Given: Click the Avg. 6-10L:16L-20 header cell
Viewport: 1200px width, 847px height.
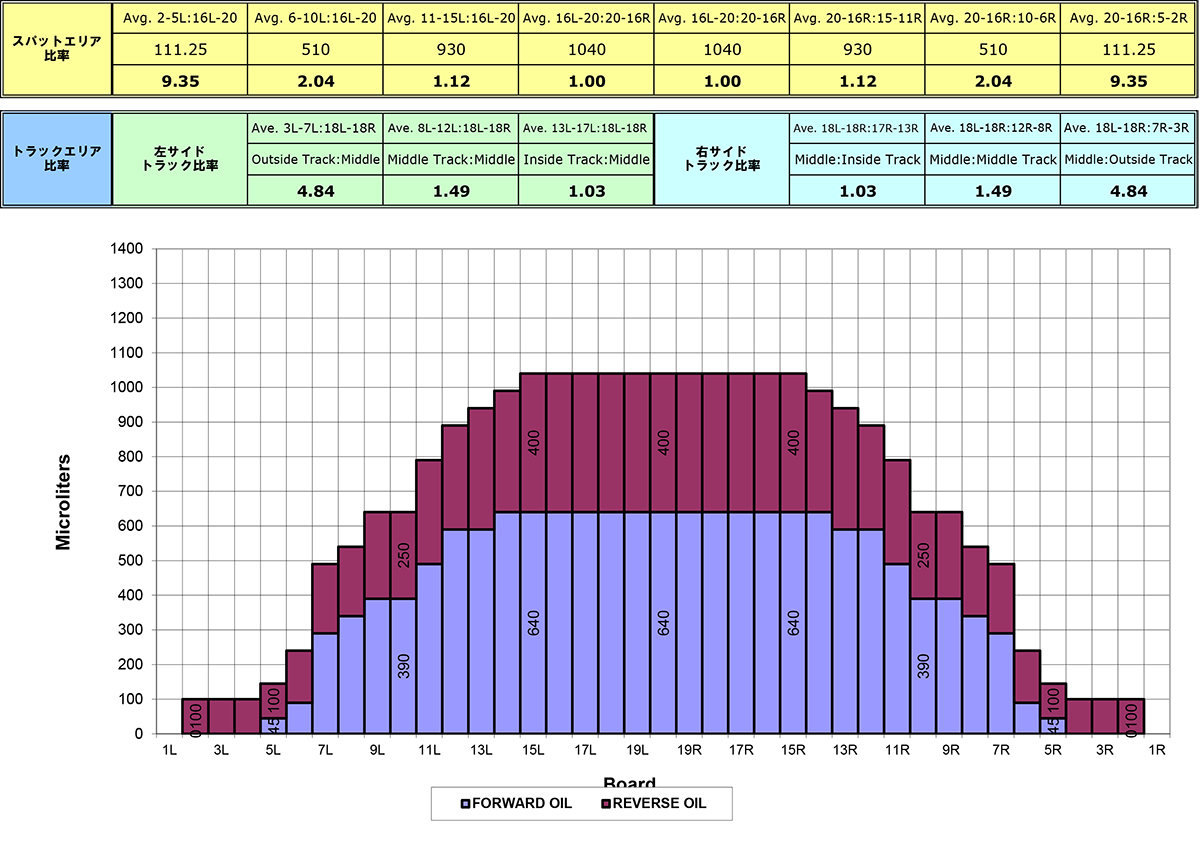Looking at the screenshot, I should tap(315, 18).
